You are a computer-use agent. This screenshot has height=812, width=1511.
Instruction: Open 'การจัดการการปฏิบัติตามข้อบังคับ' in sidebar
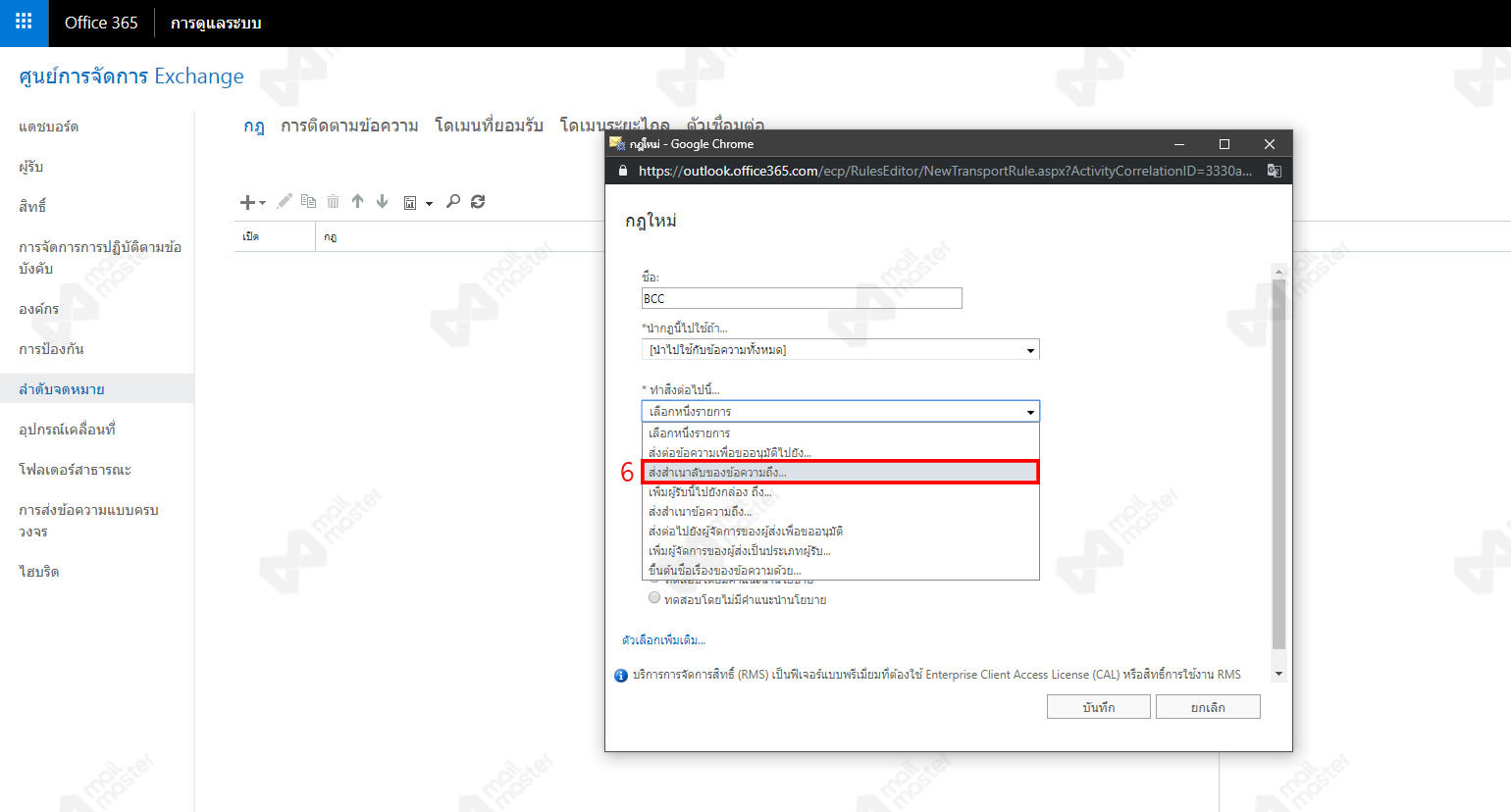(x=100, y=257)
